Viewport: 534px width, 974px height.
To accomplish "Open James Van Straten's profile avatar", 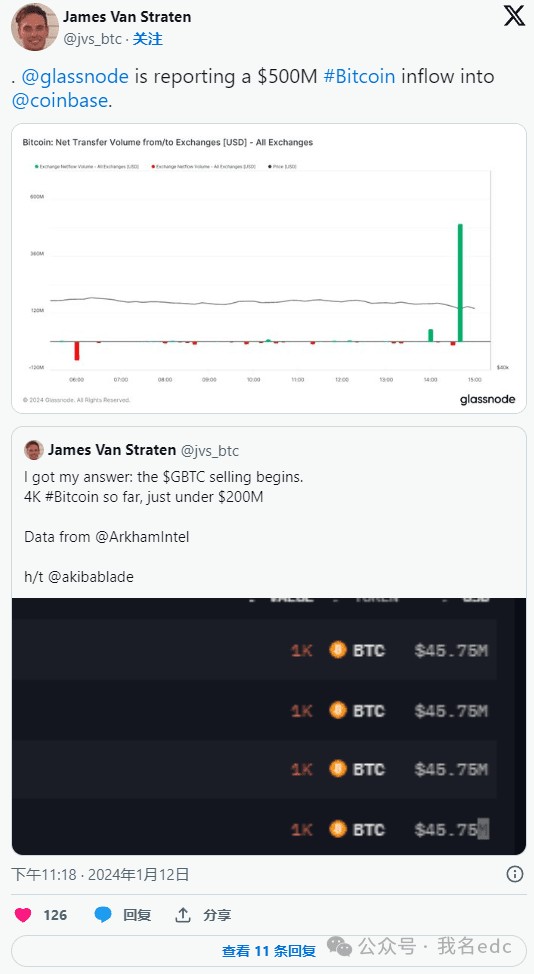I will pos(34,27).
